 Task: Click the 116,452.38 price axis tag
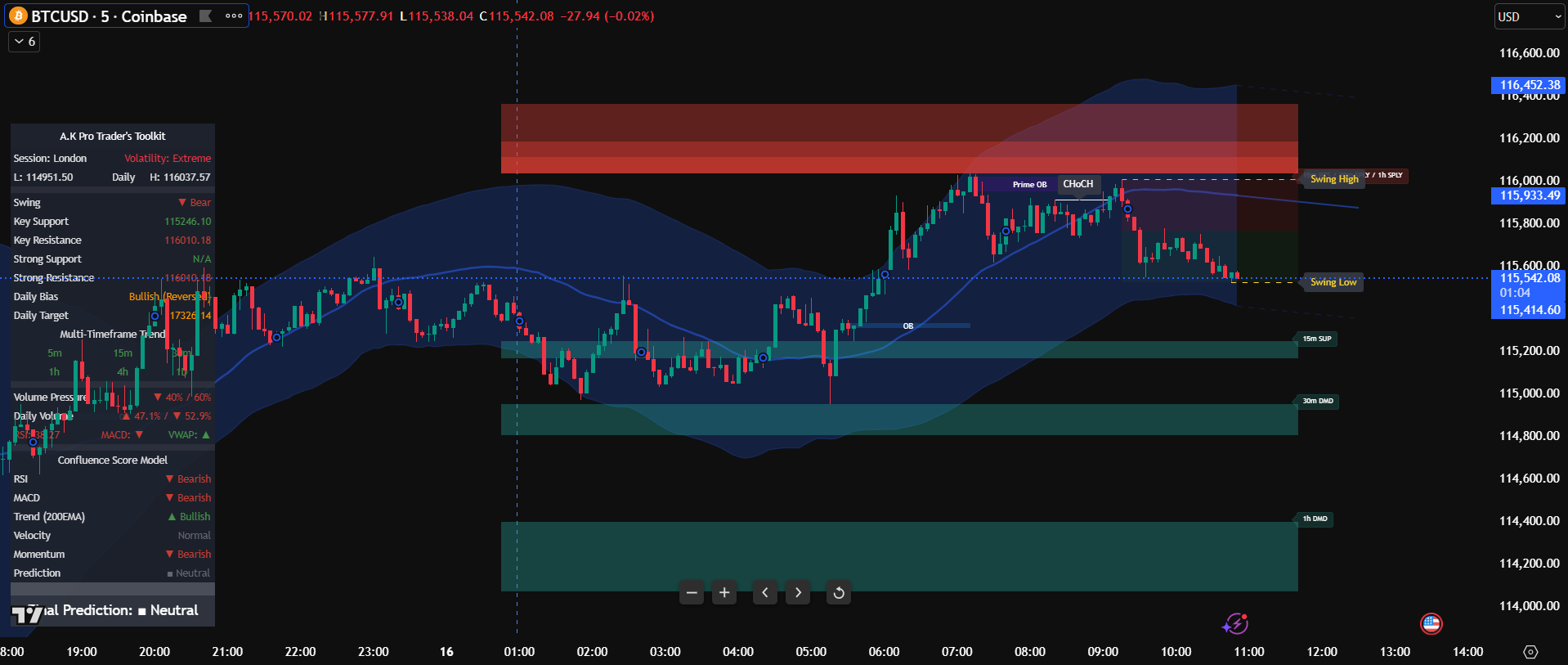click(x=1529, y=85)
